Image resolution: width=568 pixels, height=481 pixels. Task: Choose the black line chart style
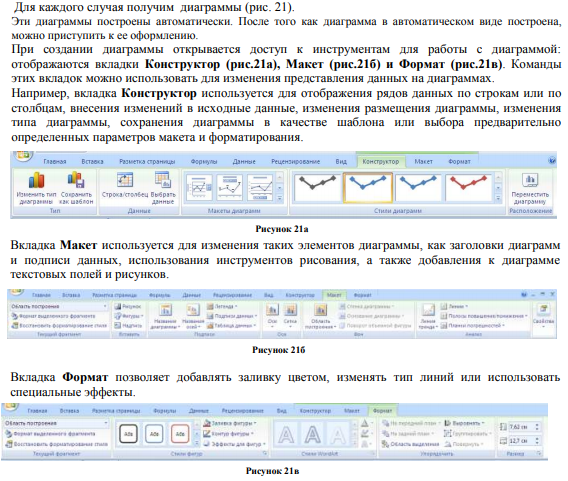(x=318, y=187)
